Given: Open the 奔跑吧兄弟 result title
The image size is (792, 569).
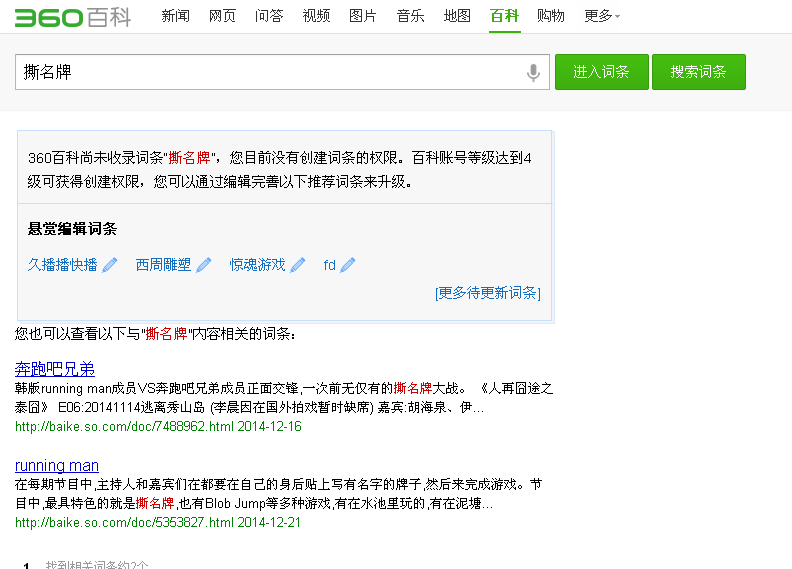Looking at the screenshot, I should coord(55,369).
